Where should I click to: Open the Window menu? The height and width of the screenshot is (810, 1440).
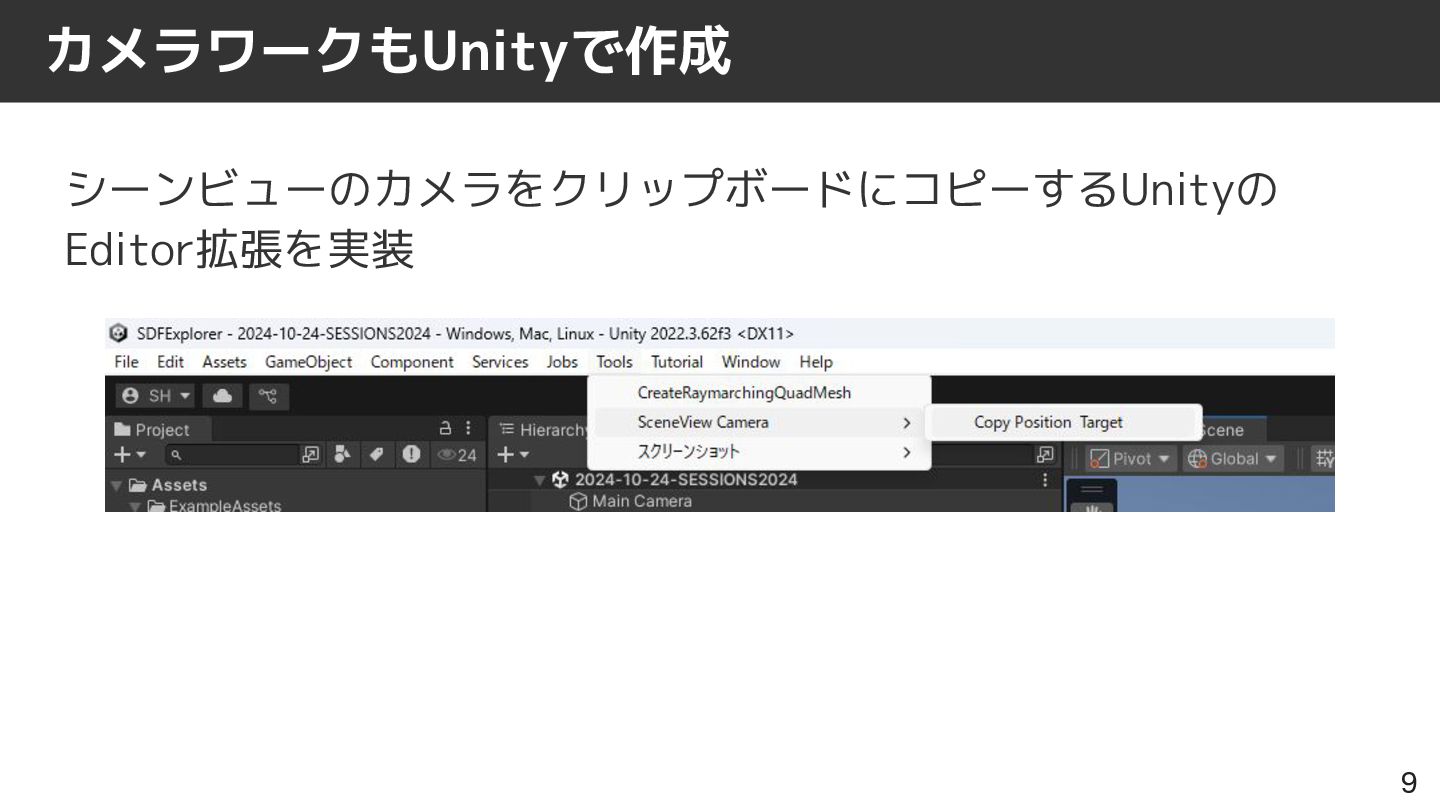(750, 362)
